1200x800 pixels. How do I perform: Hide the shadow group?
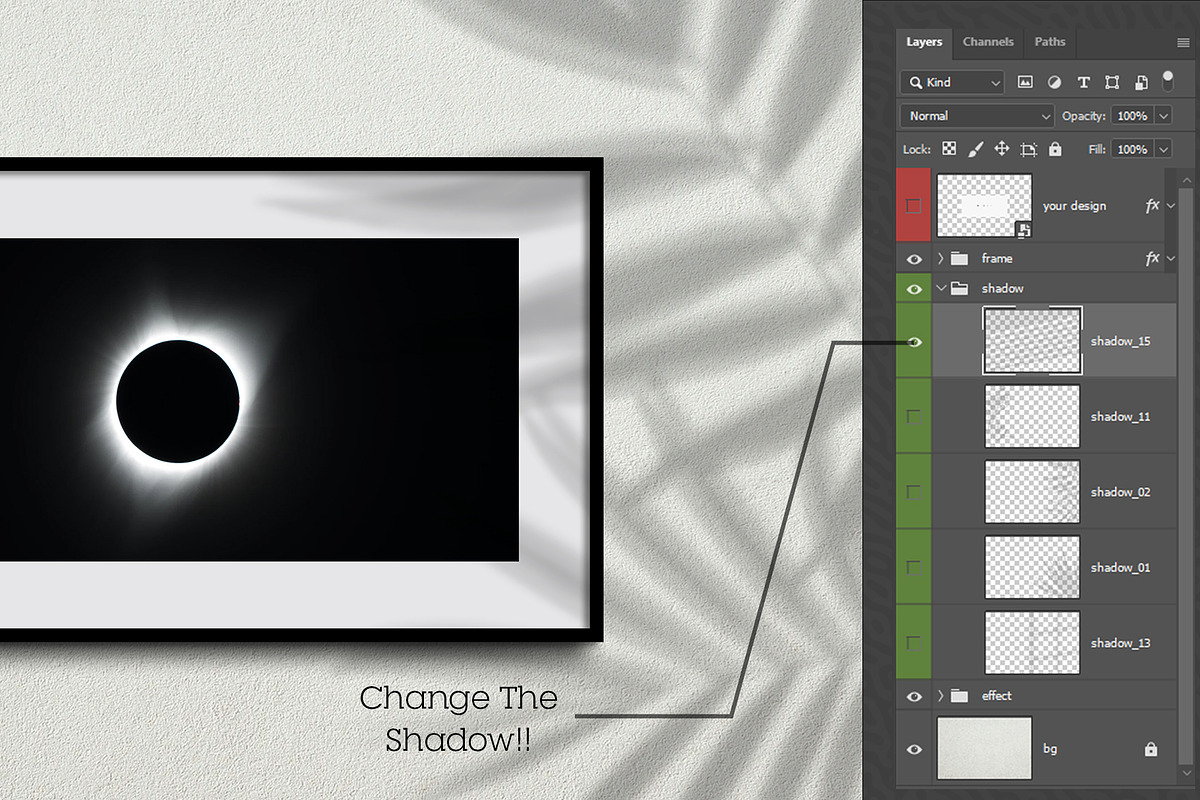(914, 288)
